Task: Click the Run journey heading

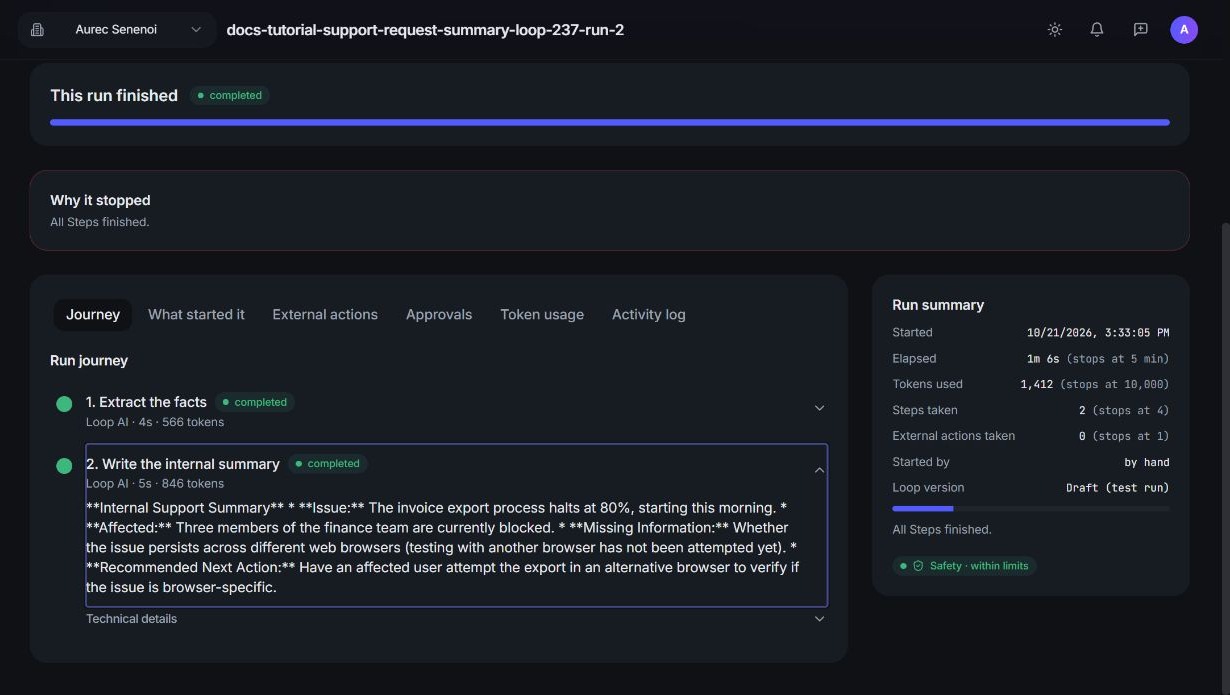Action: pos(89,360)
